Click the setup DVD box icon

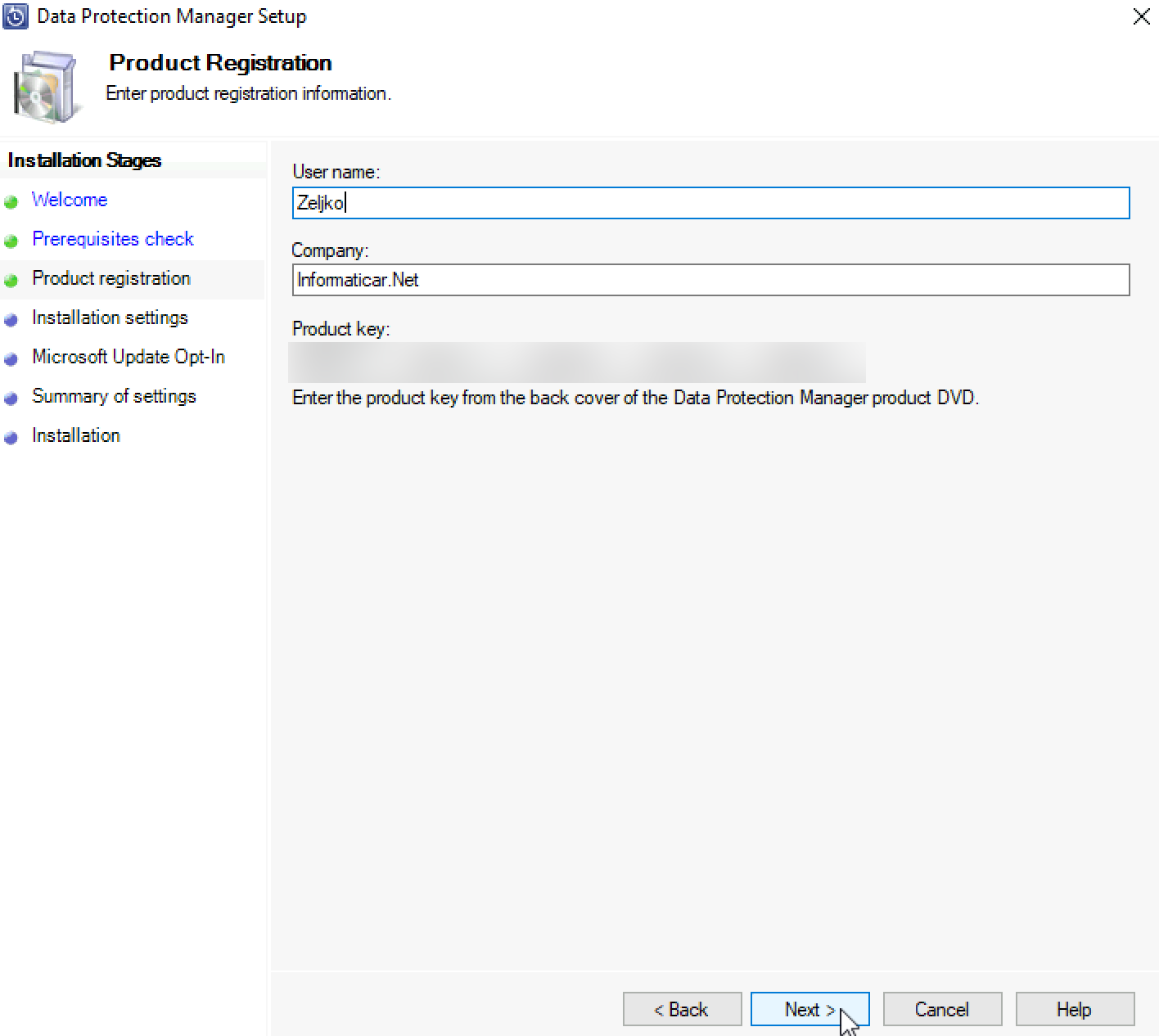point(47,87)
